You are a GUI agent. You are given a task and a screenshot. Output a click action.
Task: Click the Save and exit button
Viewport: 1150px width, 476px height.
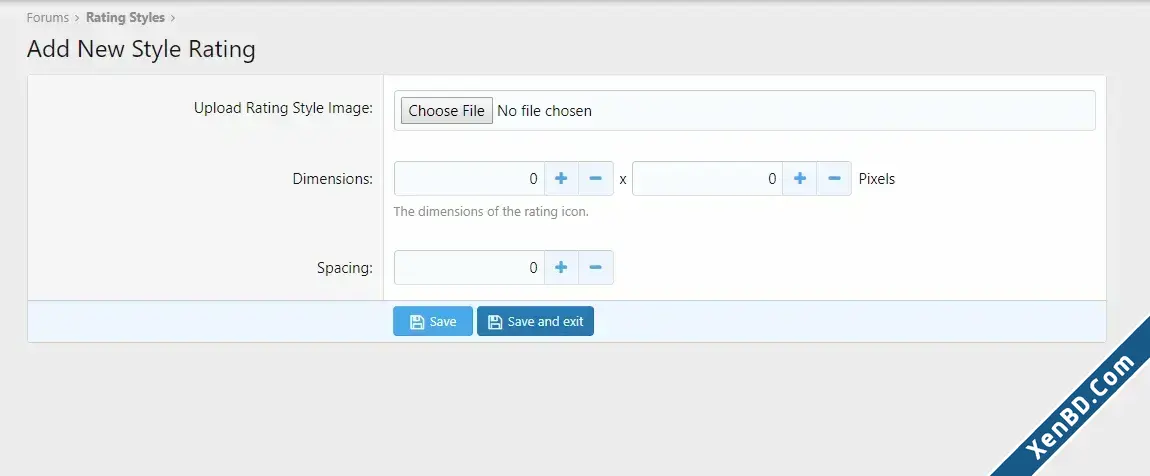tap(535, 321)
